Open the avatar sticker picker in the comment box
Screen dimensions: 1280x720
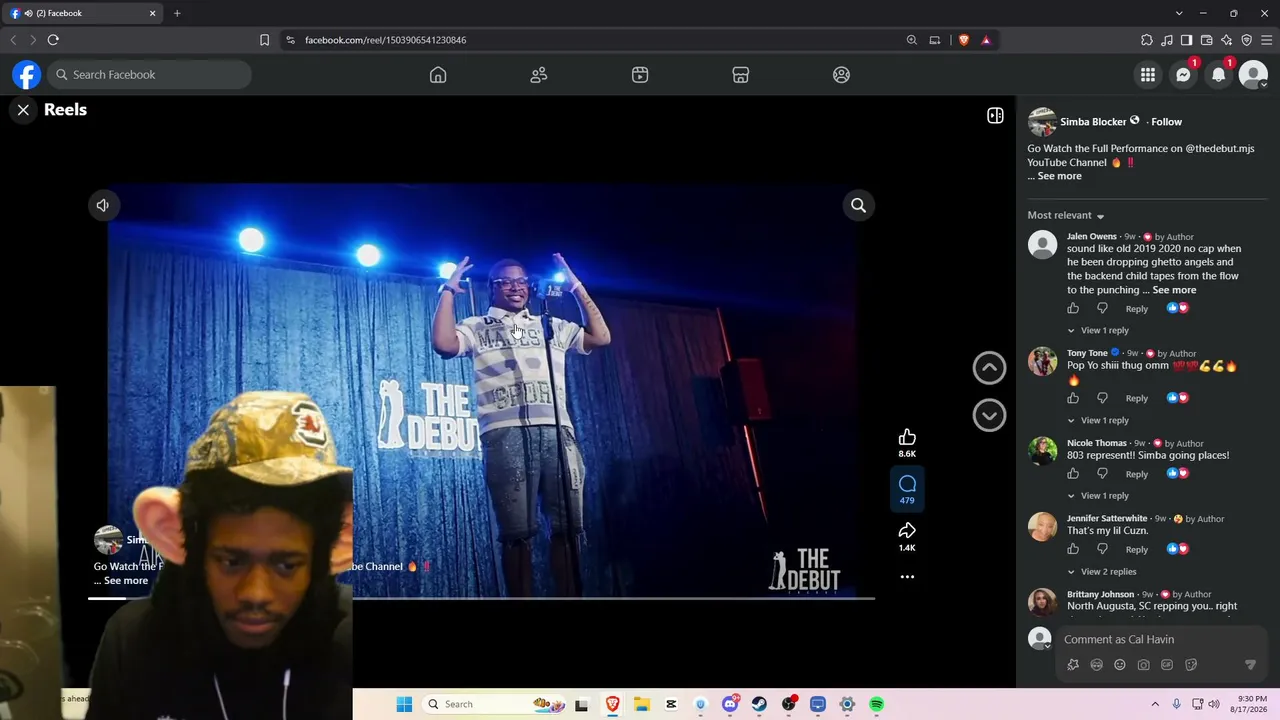tap(1073, 665)
